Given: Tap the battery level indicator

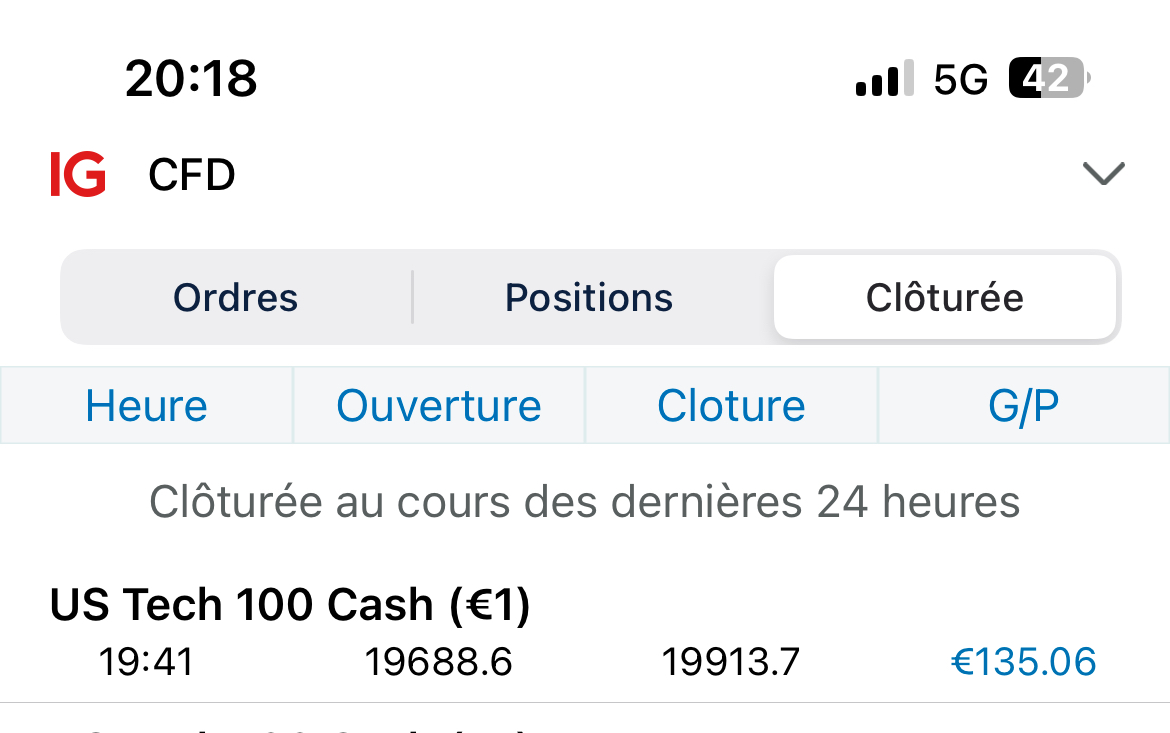Looking at the screenshot, I should coord(1047,78).
